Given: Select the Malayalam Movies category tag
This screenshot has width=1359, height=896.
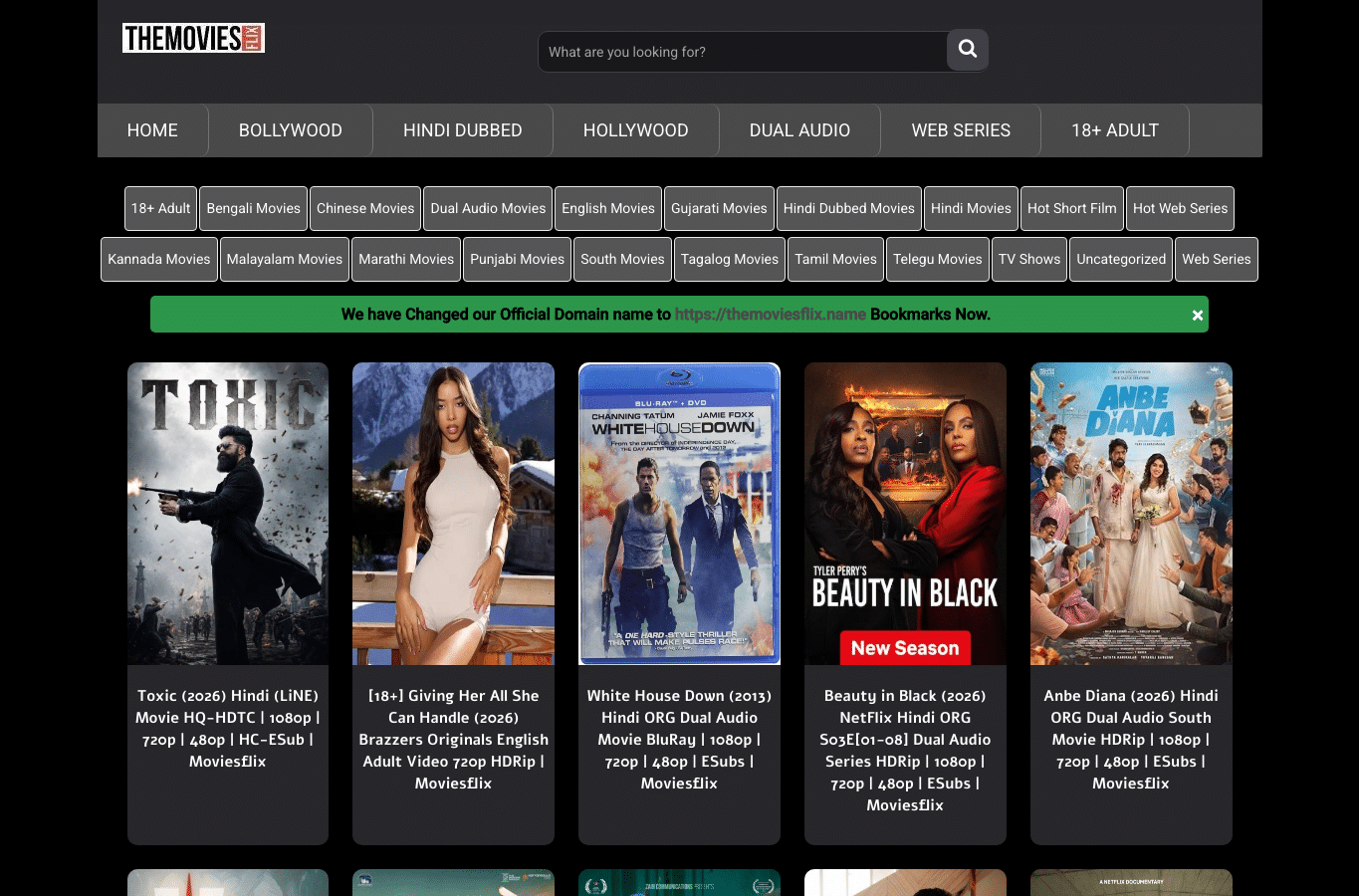Looking at the screenshot, I should point(285,259).
